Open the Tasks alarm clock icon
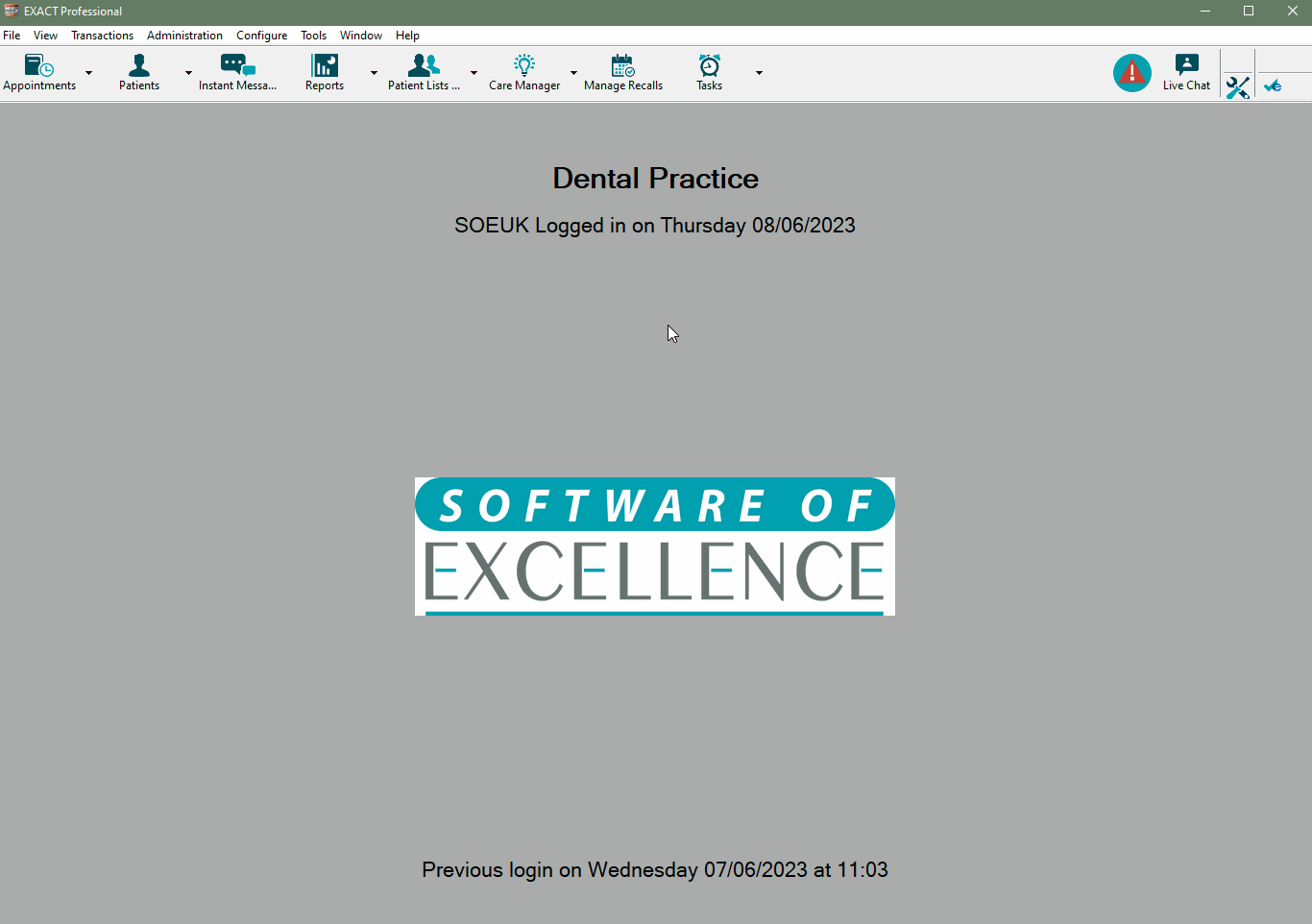 [x=710, y=65]
